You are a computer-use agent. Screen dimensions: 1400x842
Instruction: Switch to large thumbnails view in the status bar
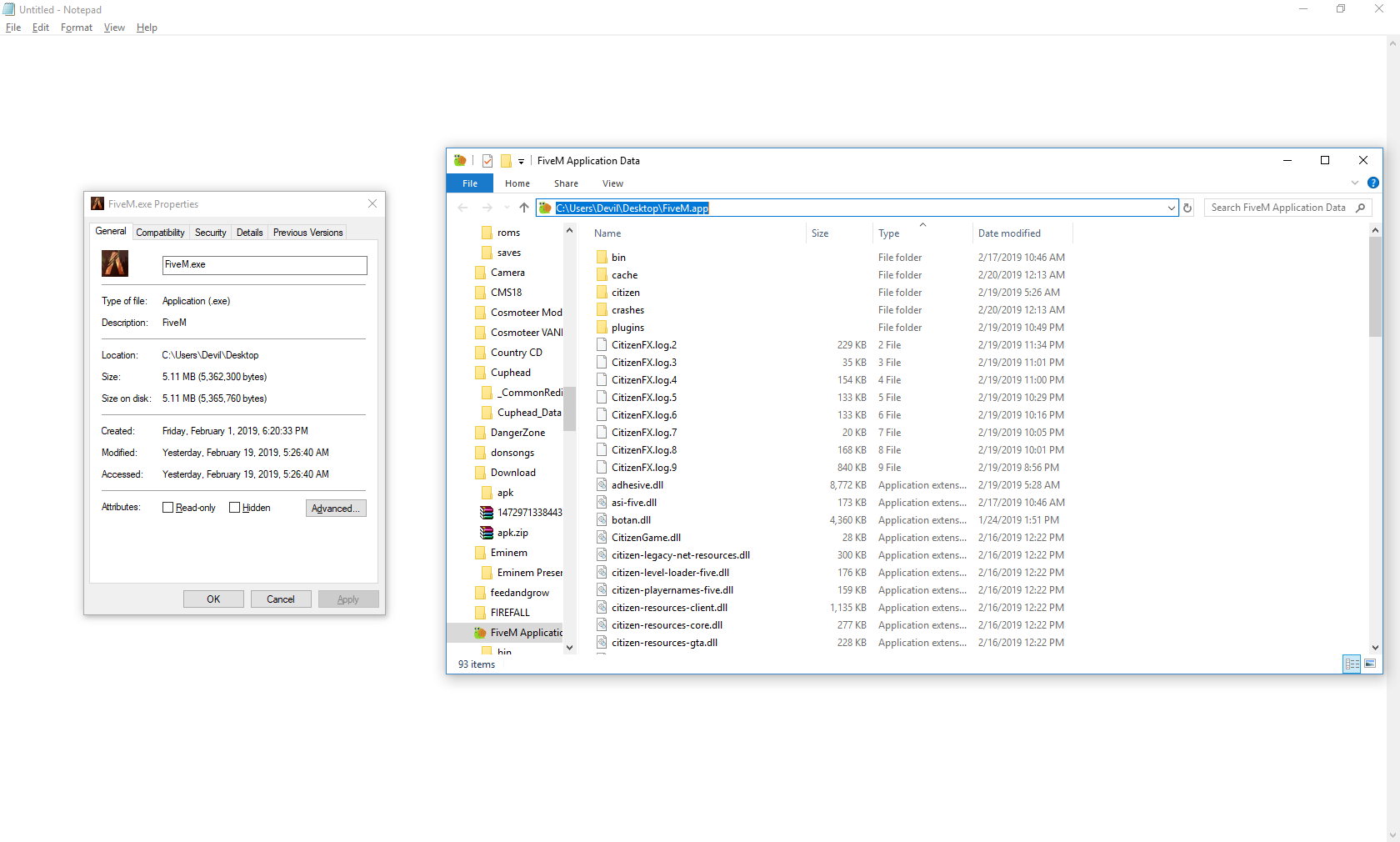tap(1370, 664)
